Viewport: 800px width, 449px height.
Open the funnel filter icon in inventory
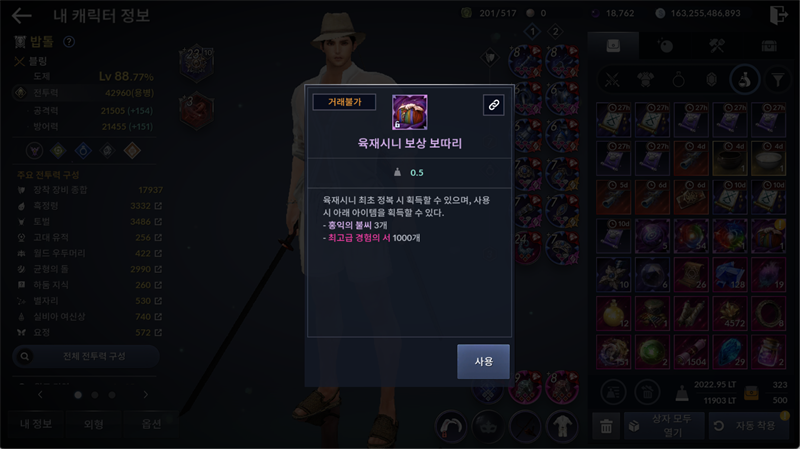778,80
